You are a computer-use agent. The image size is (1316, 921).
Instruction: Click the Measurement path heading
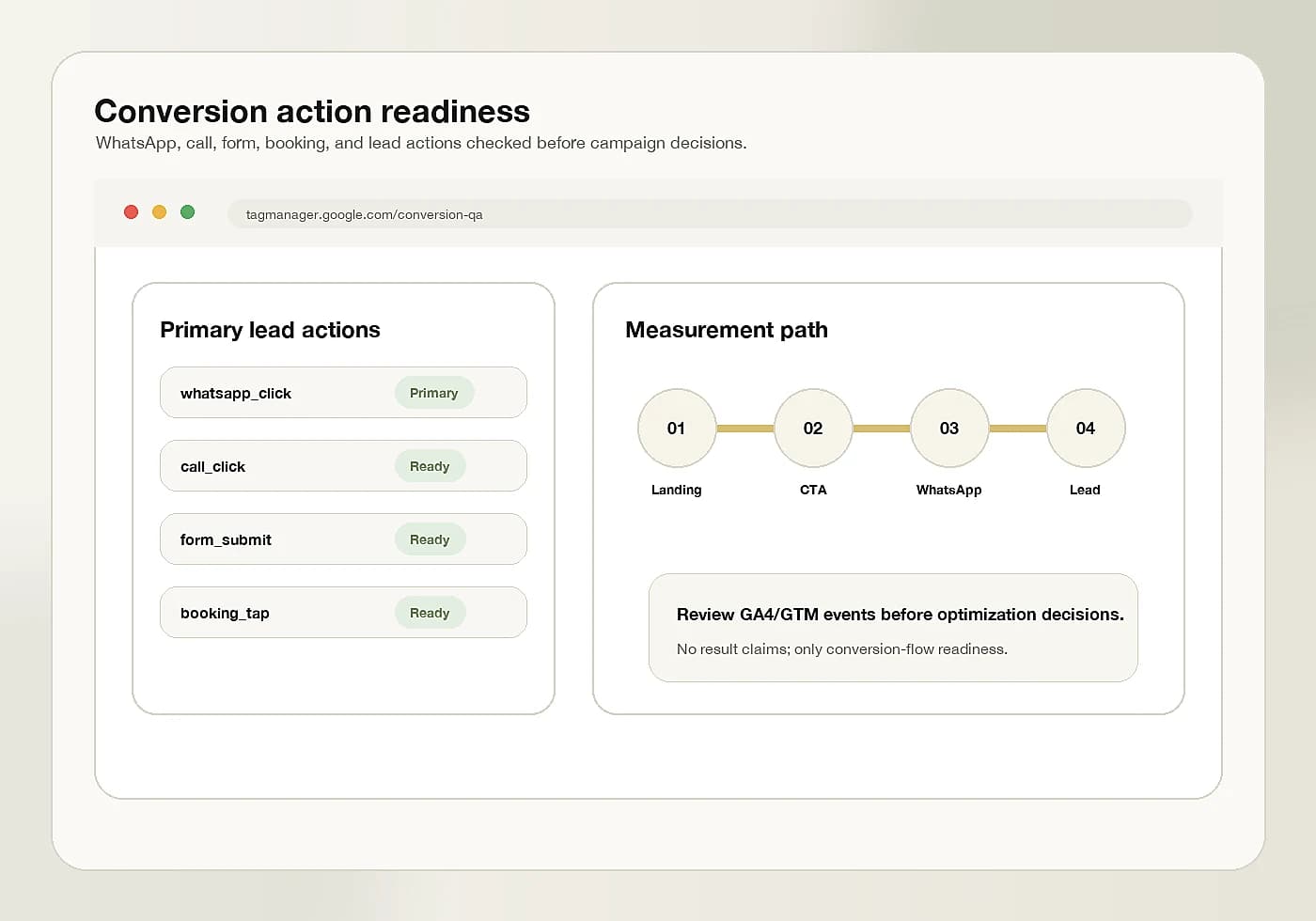(727, 330)
